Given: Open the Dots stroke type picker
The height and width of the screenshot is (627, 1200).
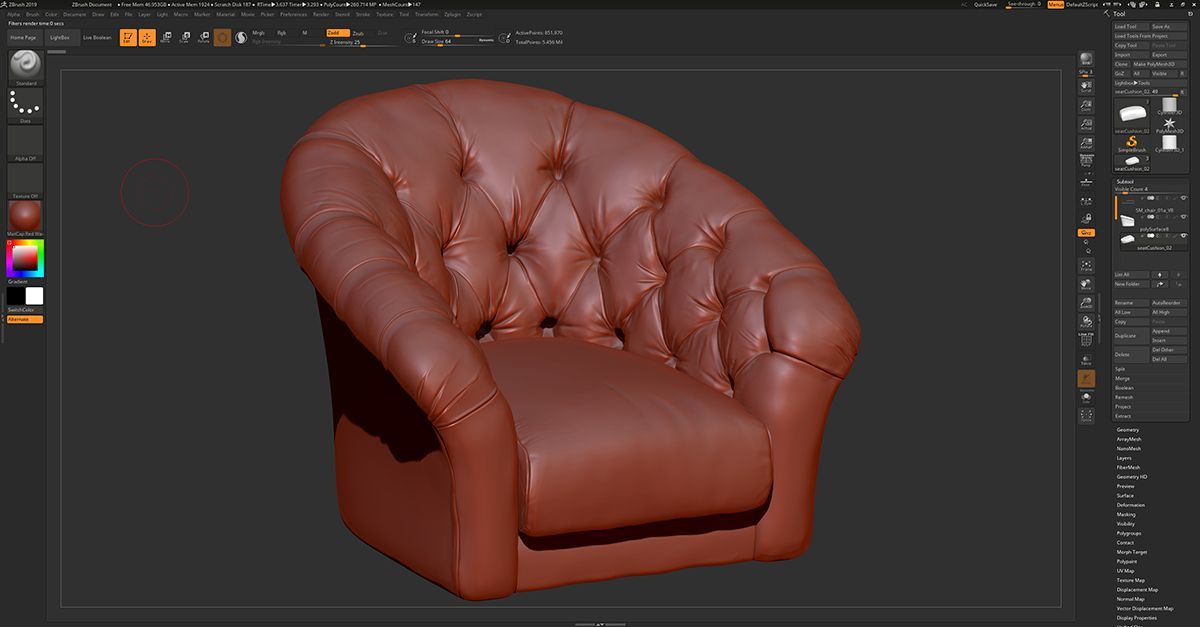Looking at the screenshot, I should (x=26, y=104).
